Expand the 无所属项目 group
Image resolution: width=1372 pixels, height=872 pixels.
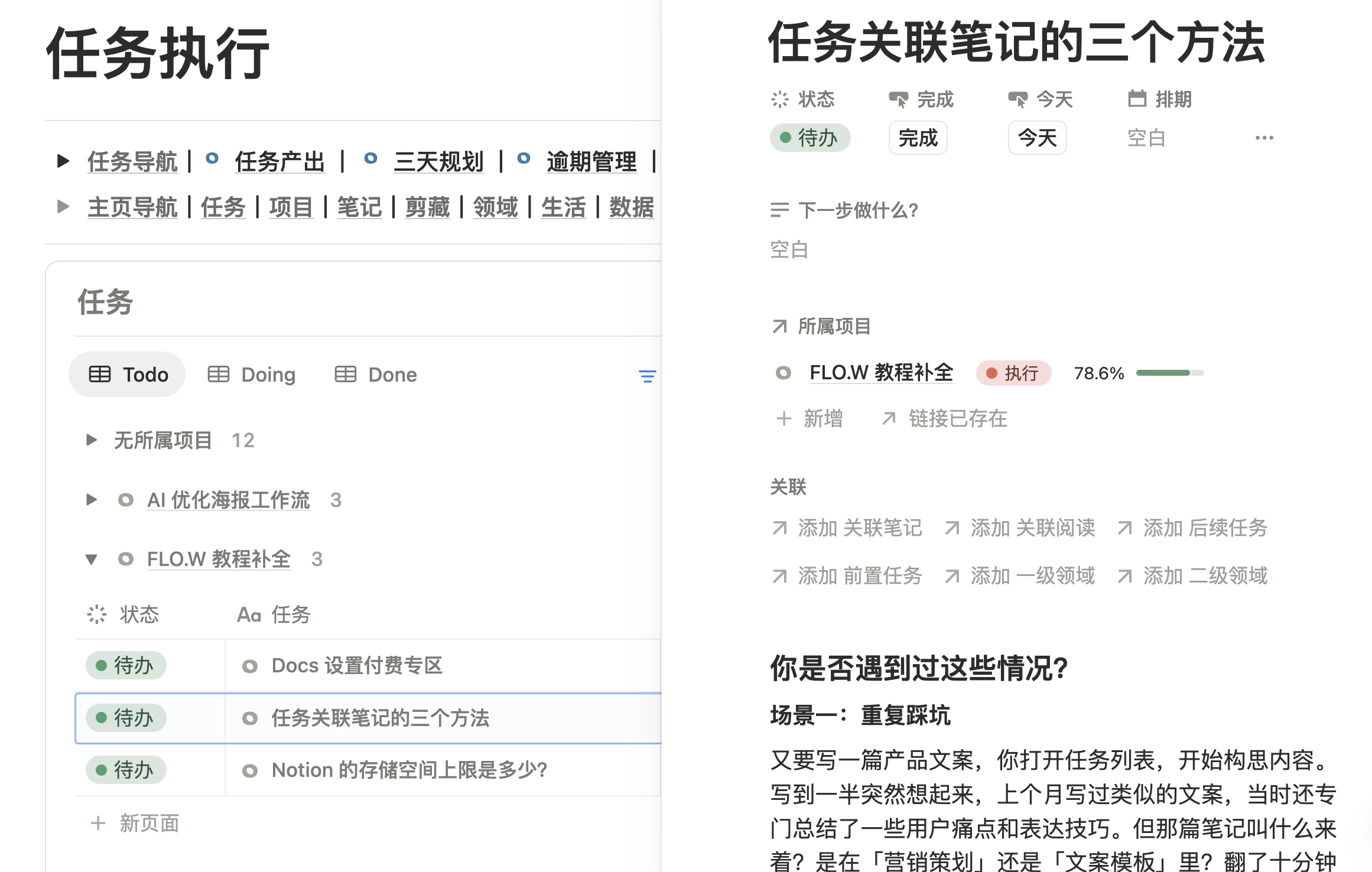[91, 440]
